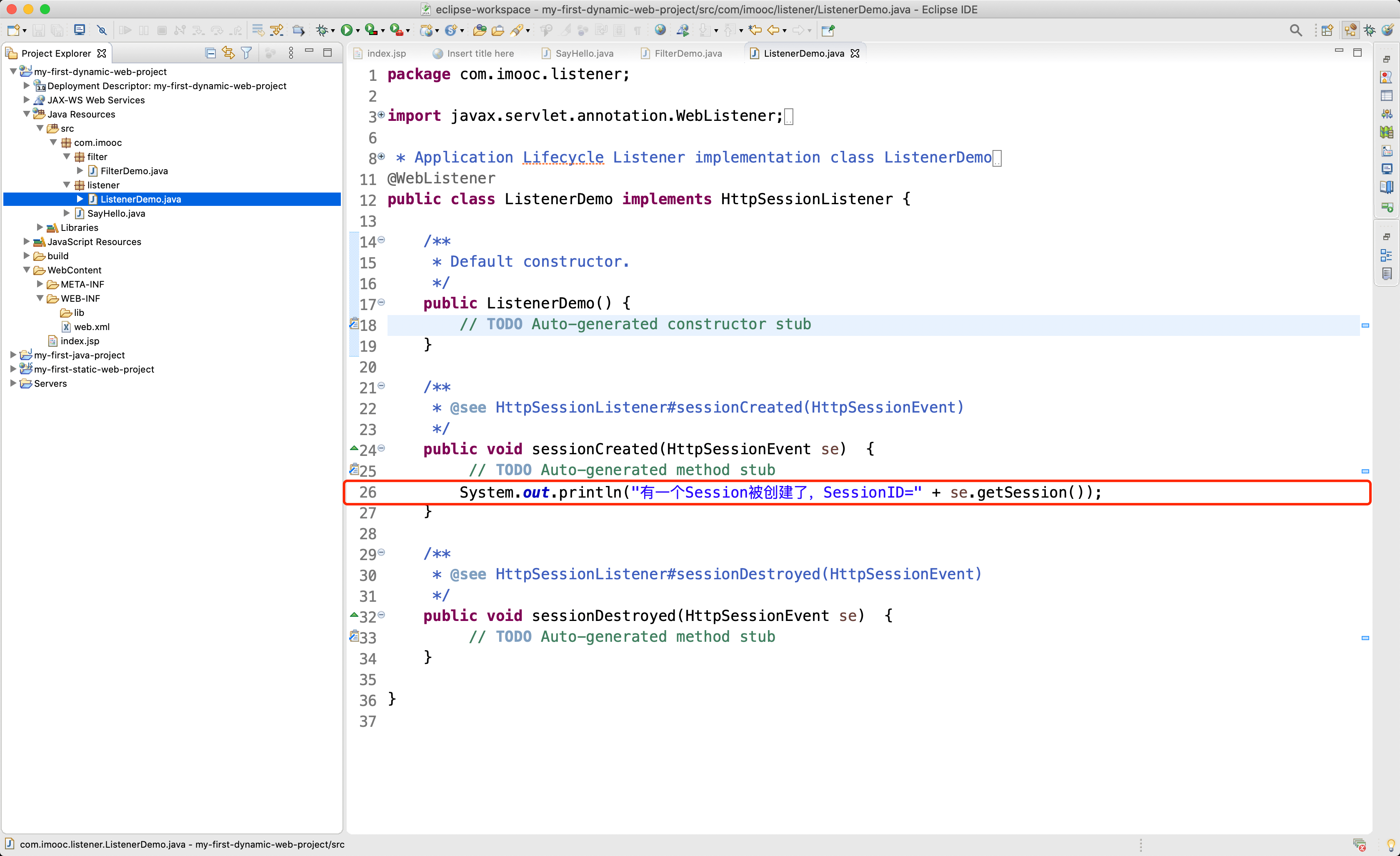The height and width of the screenshot is (856, 1400).
Task: Click the Open Console toolbar icon
Action: pos(80,30)
